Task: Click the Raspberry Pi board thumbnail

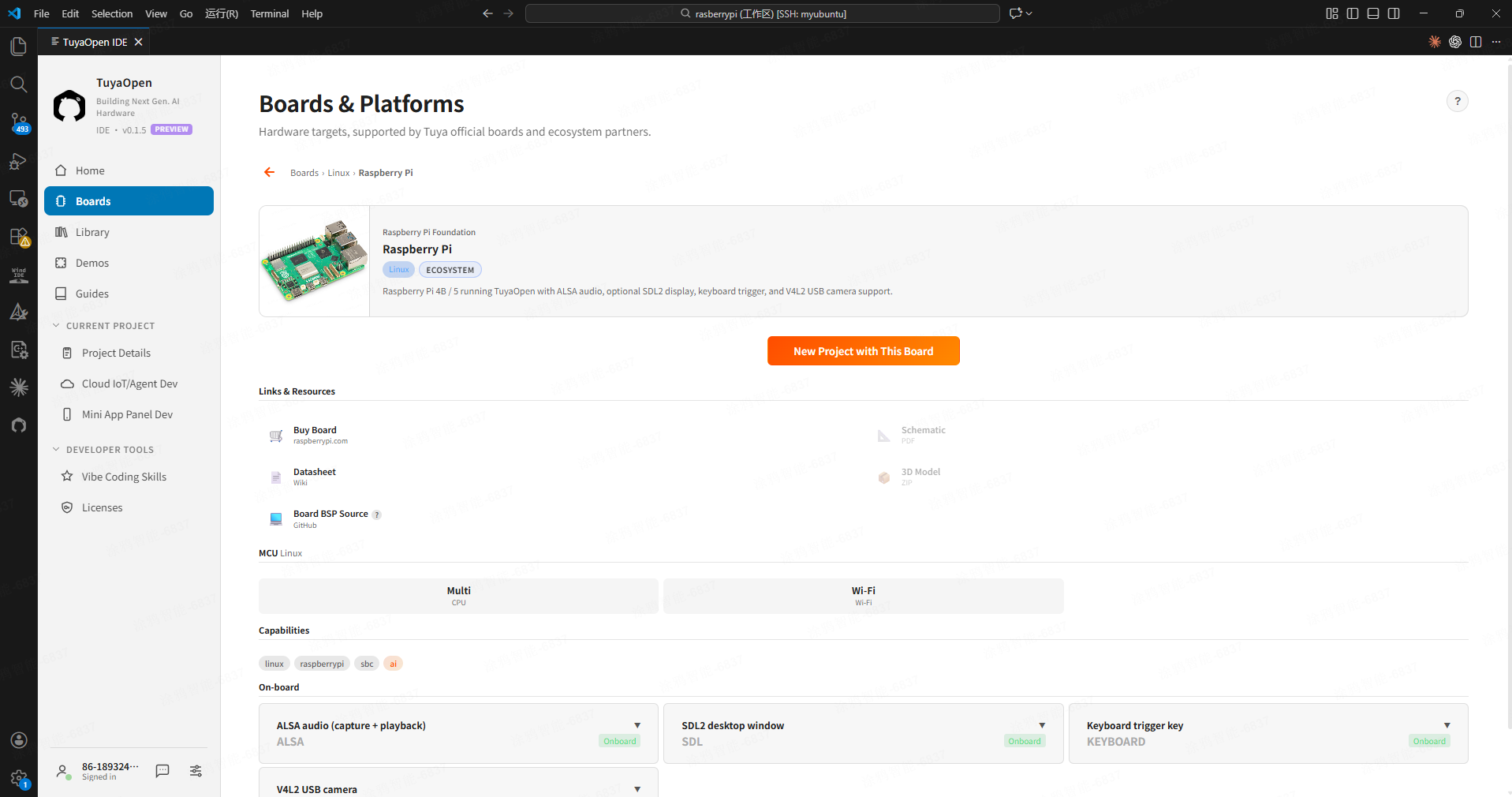Action: tap(315, 261)
